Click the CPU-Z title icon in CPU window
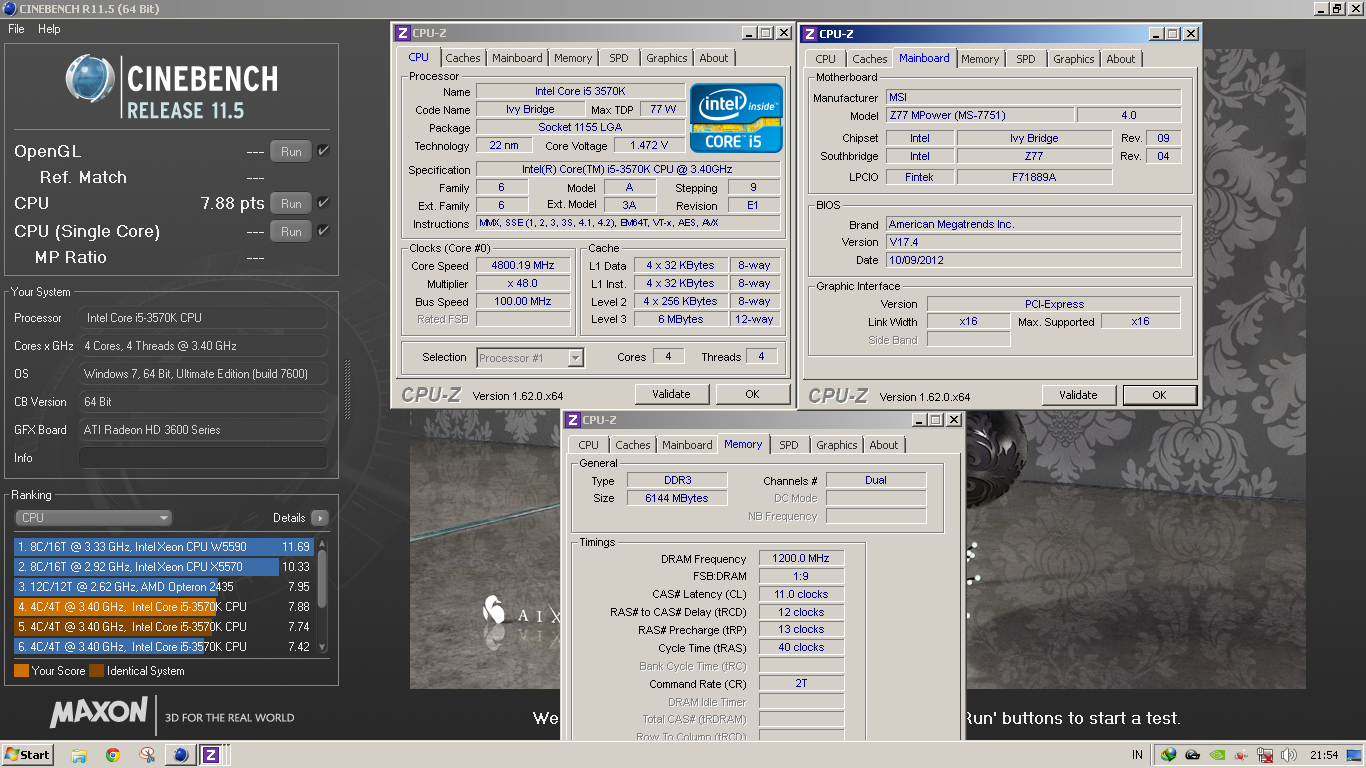Viewport: 1366px width, 768px height. pyautogui.click(x=402, y=33)
